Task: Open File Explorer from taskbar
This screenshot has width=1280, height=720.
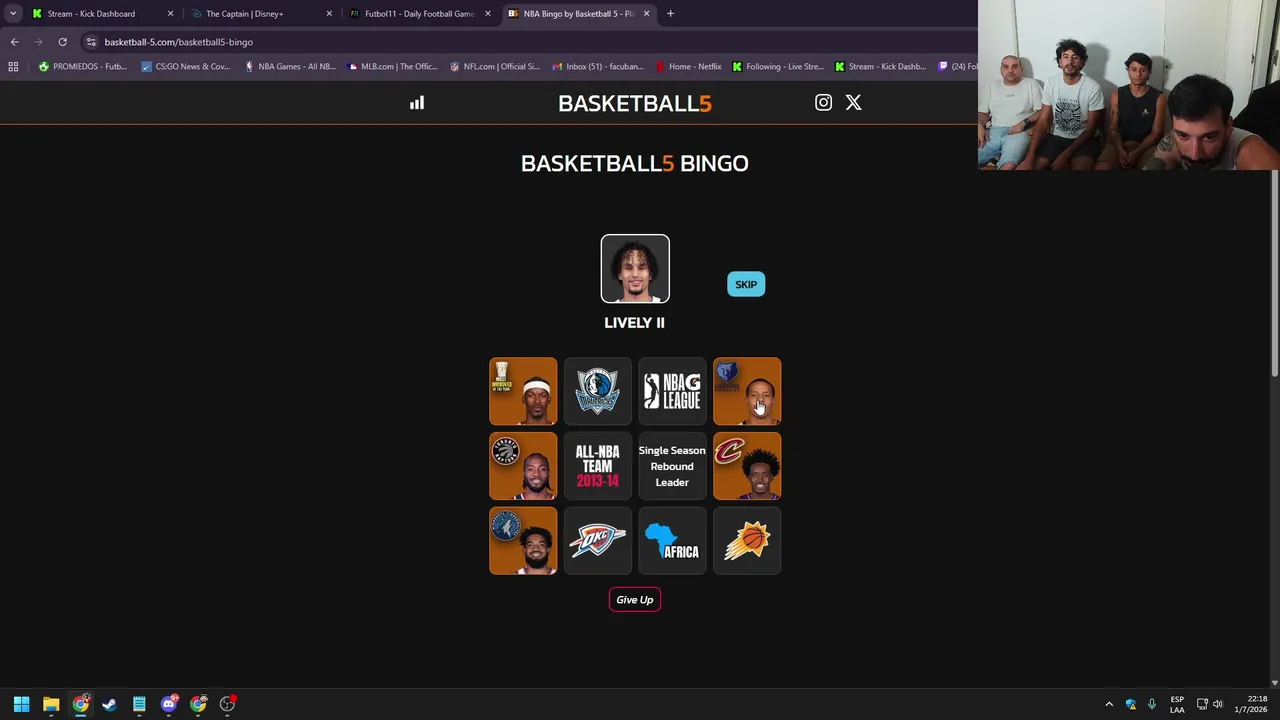Action: coord(51,704)
